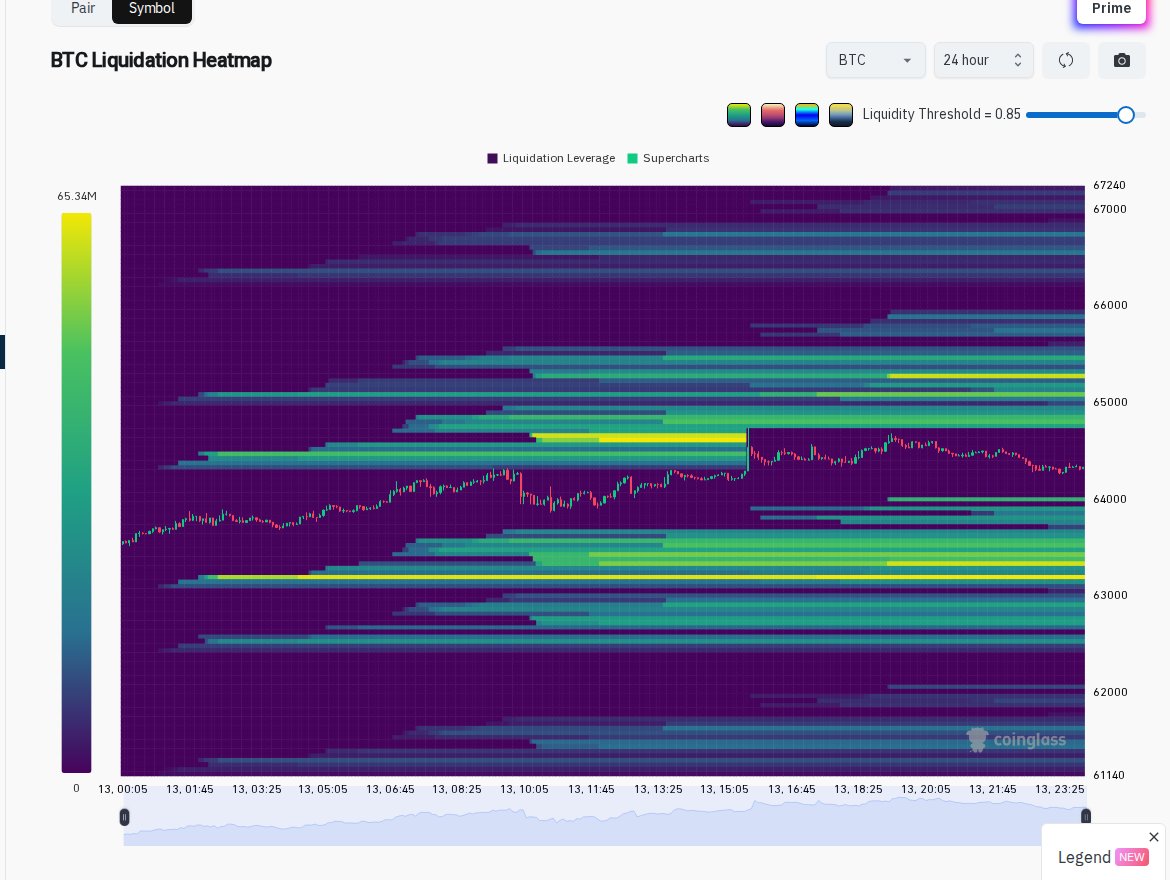
Task: Open the Prime button
Action: [1111, 9]
